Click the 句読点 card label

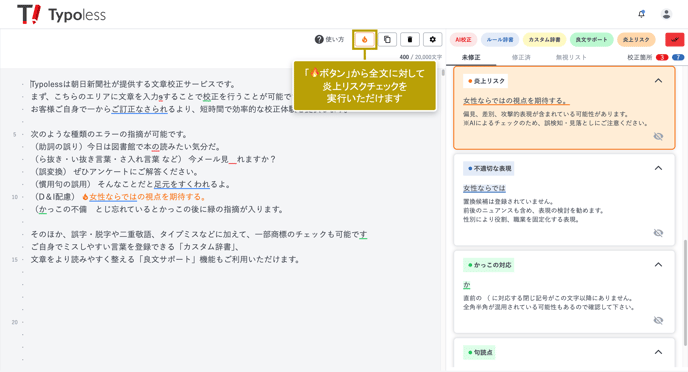tap(479, 352)
